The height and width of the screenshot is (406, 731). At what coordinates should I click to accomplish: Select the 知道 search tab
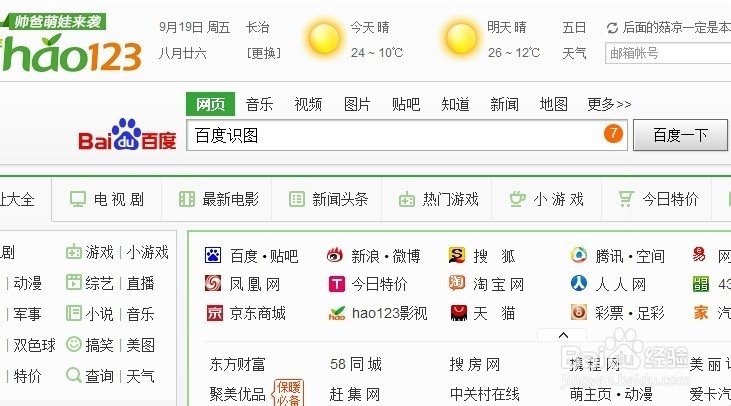pos(455,104)
